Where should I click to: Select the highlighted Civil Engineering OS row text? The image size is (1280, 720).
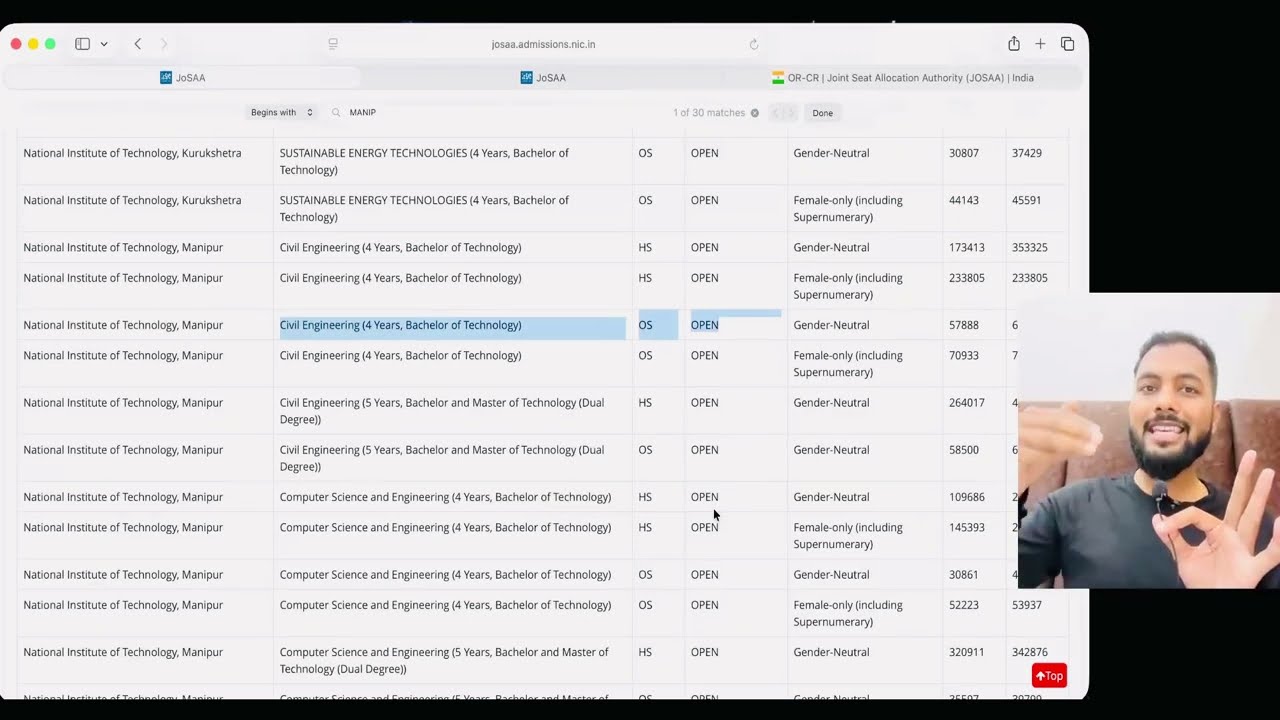point(400,325)
